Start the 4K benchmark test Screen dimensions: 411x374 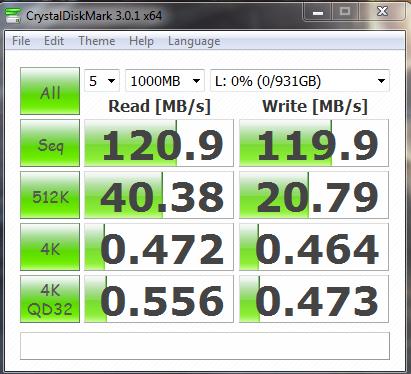[50, 247]
